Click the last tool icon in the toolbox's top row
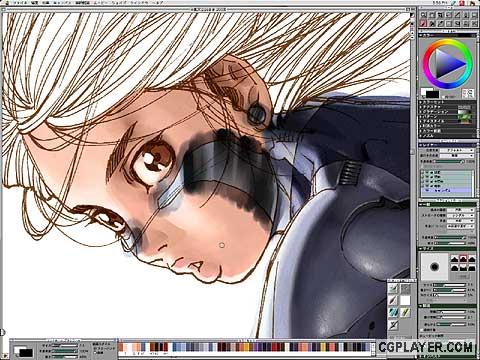Image resolution: width=480 pixels, height=360 pixels. pos(475,15)
